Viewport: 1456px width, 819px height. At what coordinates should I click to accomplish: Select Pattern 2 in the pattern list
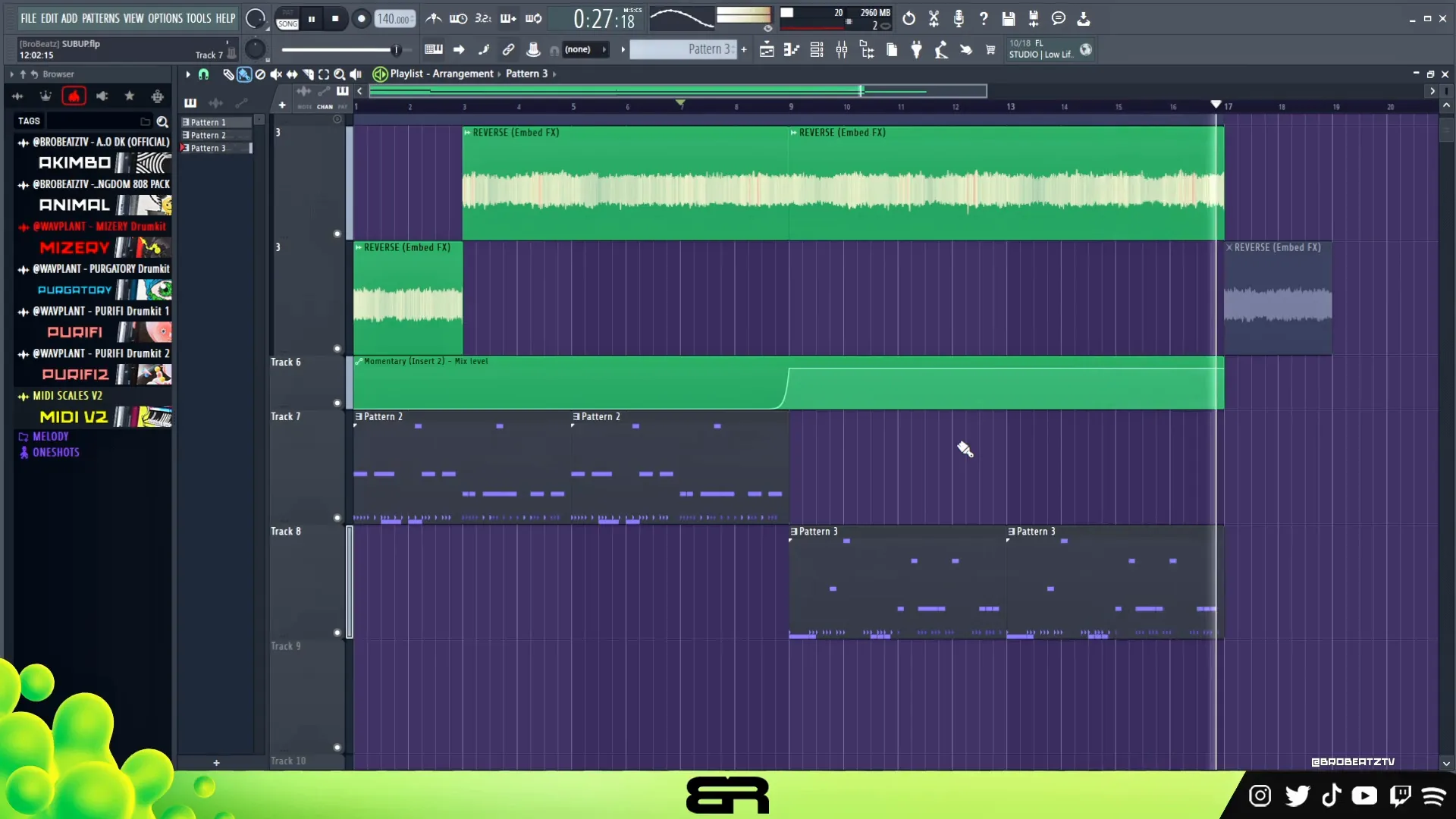215,136
